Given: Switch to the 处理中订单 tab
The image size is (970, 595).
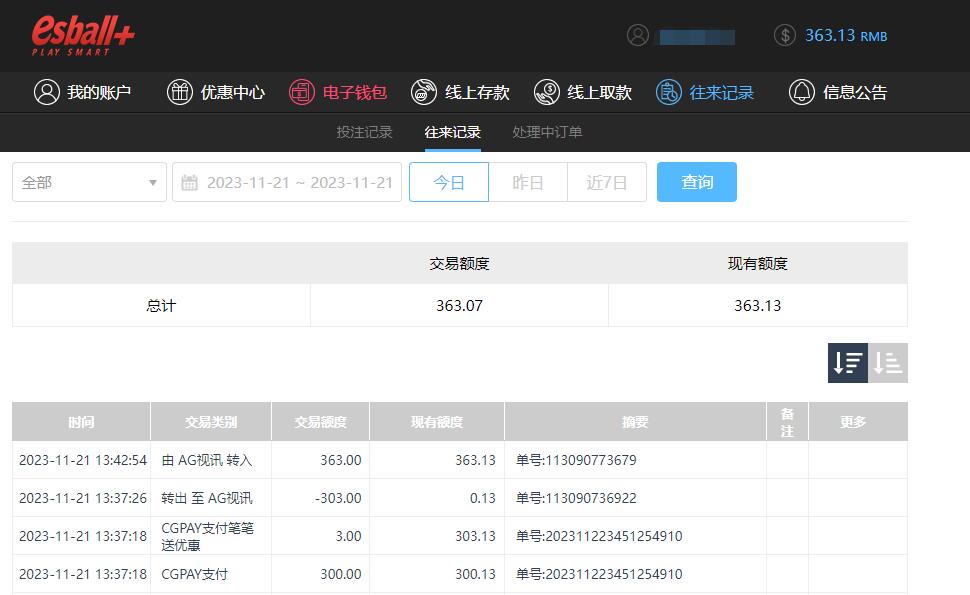Looking at the screenshot, I should [x=547, y=132].
